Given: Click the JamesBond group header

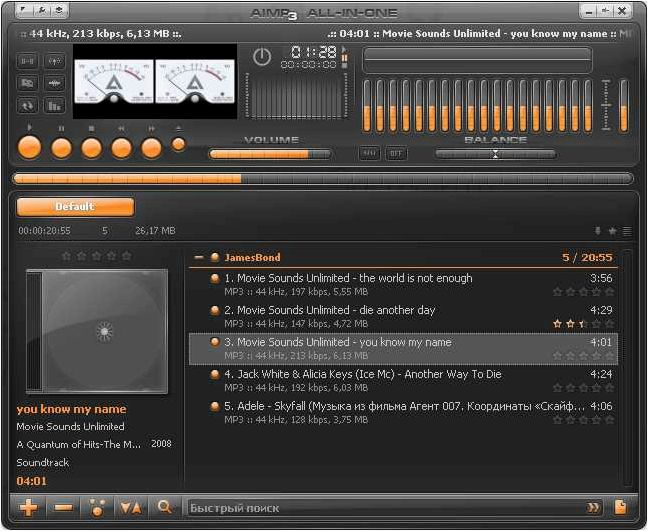Looking at the screenshot, I should tap(403, 257).
